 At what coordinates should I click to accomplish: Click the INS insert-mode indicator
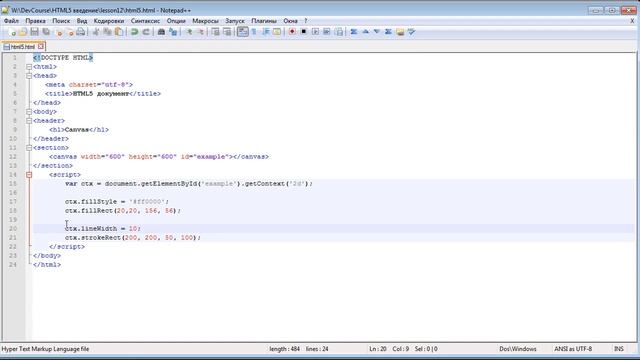[619, 349]
